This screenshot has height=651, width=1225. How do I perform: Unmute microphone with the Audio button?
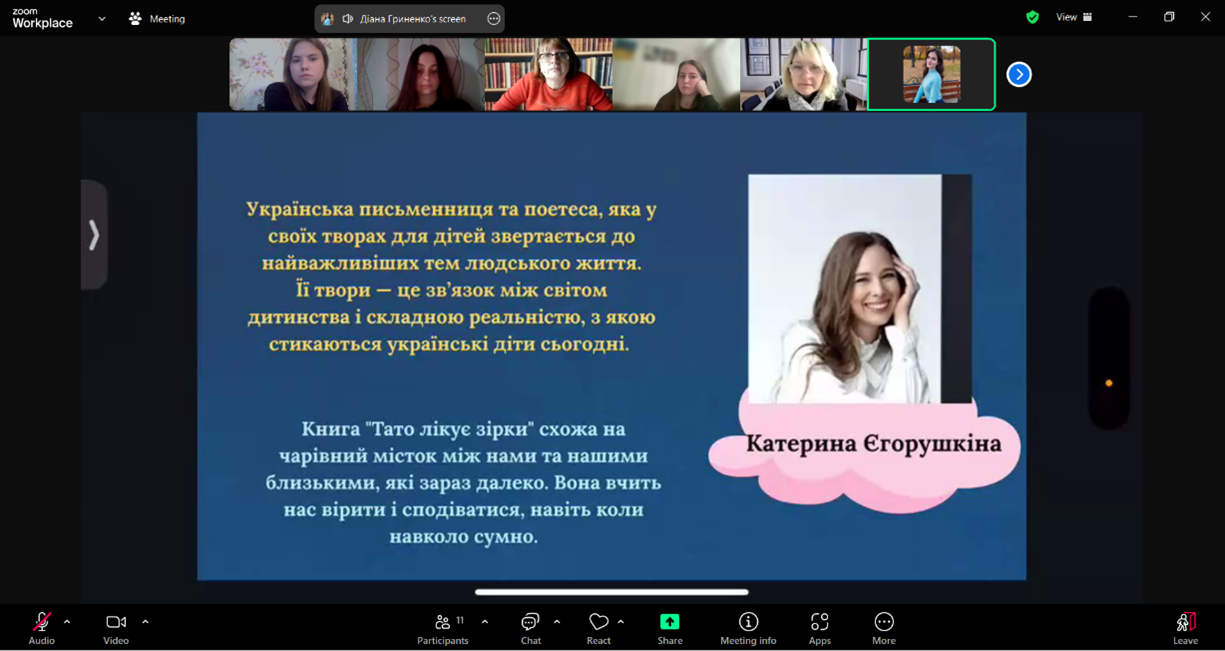41,628
